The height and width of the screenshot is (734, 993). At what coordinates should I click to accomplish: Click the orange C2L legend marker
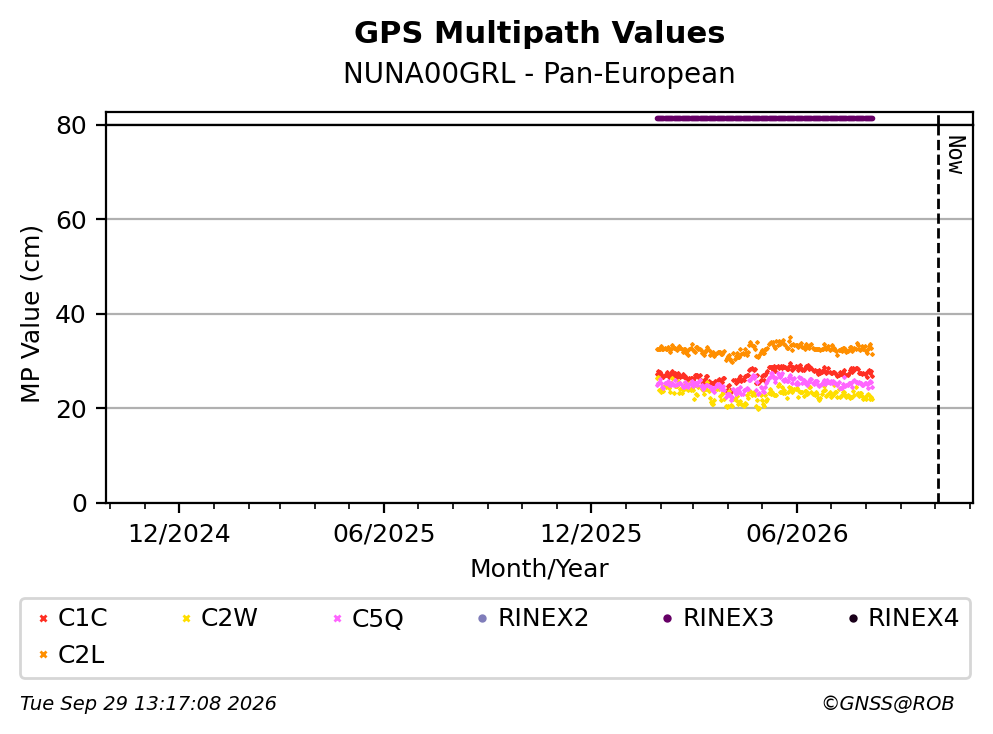(44, 655)
